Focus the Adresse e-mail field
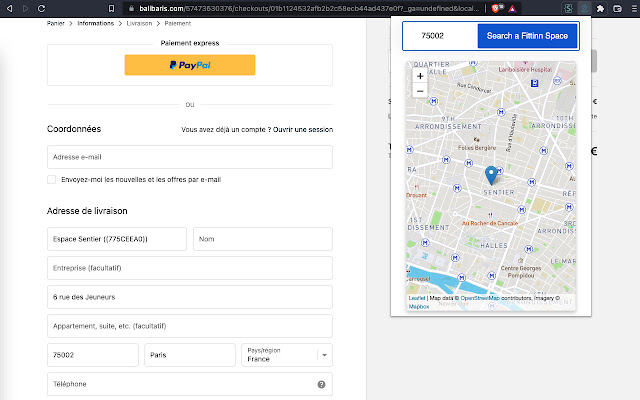 point(190,157)
